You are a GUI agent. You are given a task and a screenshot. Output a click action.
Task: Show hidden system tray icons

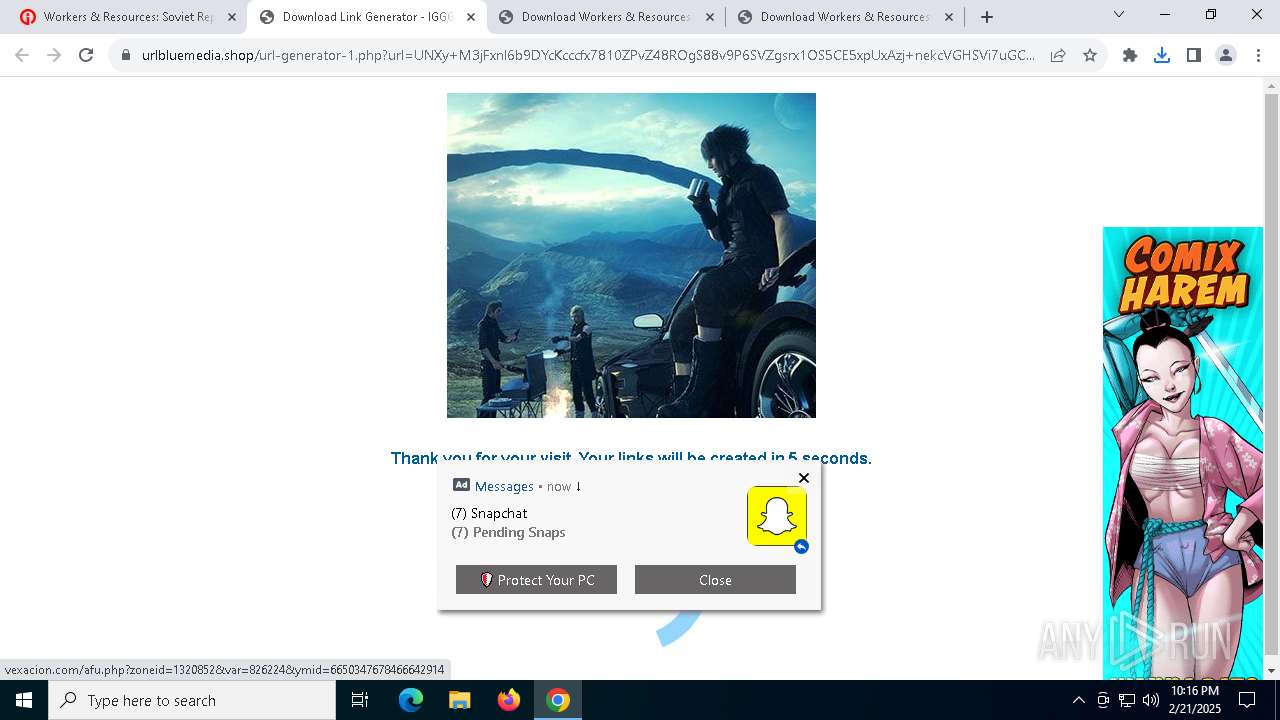tap(1078, 700)
